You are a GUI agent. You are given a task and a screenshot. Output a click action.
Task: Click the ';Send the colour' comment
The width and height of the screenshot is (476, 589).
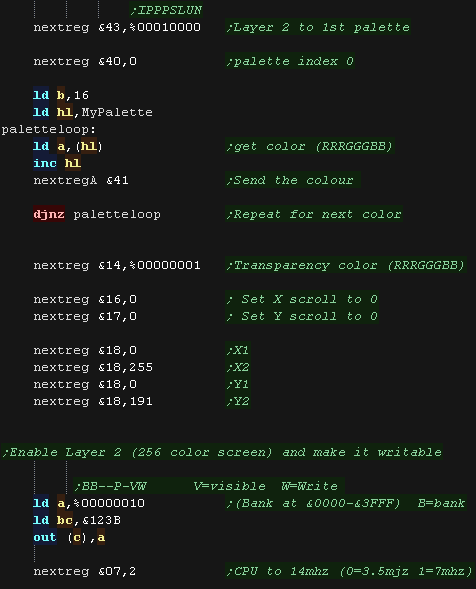tap(293, 180)
